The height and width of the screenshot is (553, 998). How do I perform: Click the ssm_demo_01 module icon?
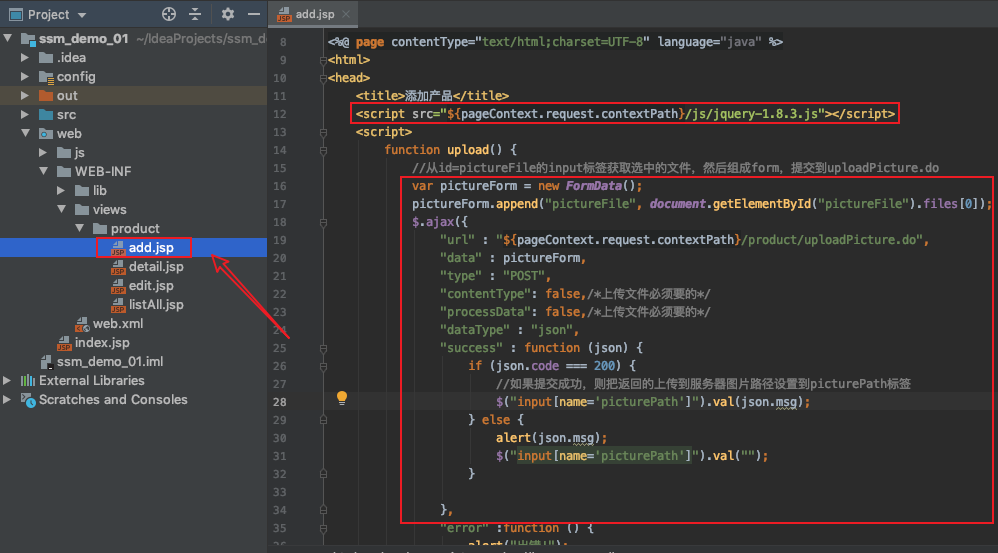(28, 39)
